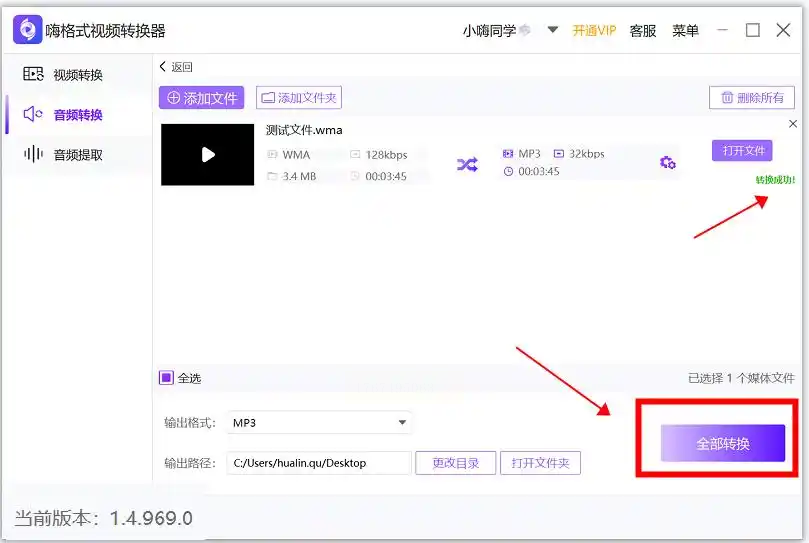Play the 测试文件.wma preview thumbnail

click(x=207, y=154)
